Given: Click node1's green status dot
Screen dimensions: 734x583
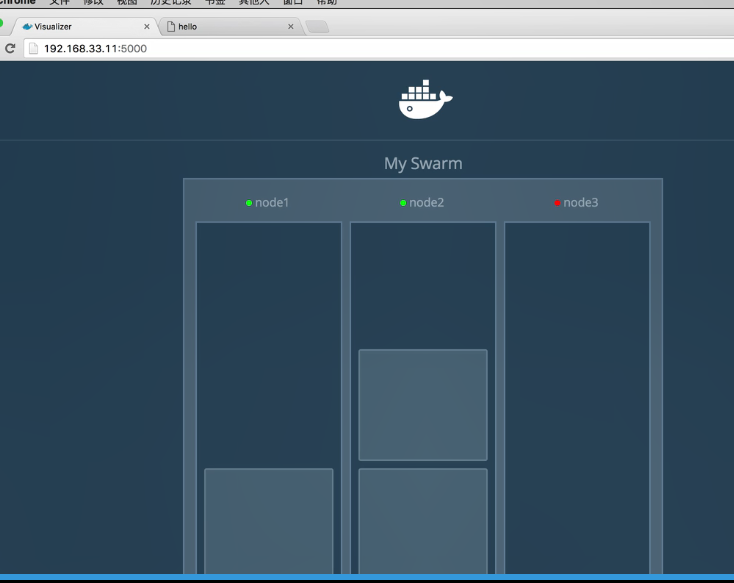Looking at the screenshot, I should pyautogui.click(x=249, y=203).
